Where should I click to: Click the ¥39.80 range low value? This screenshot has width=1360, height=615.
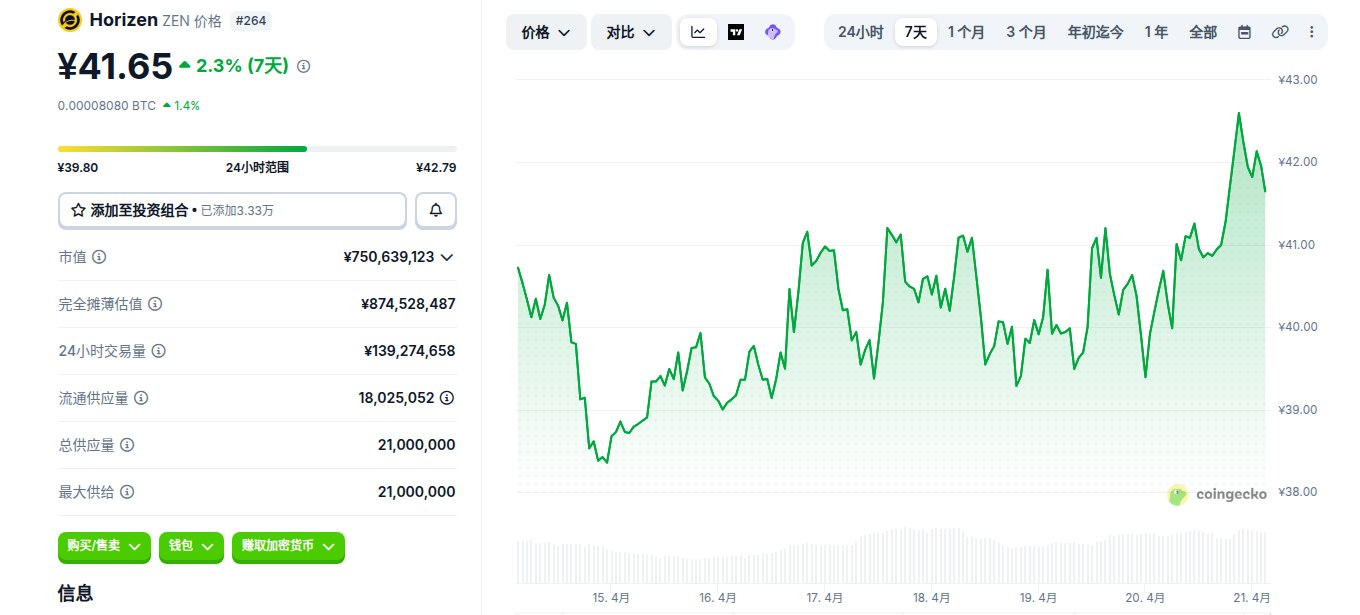click(x=78, y=168)
